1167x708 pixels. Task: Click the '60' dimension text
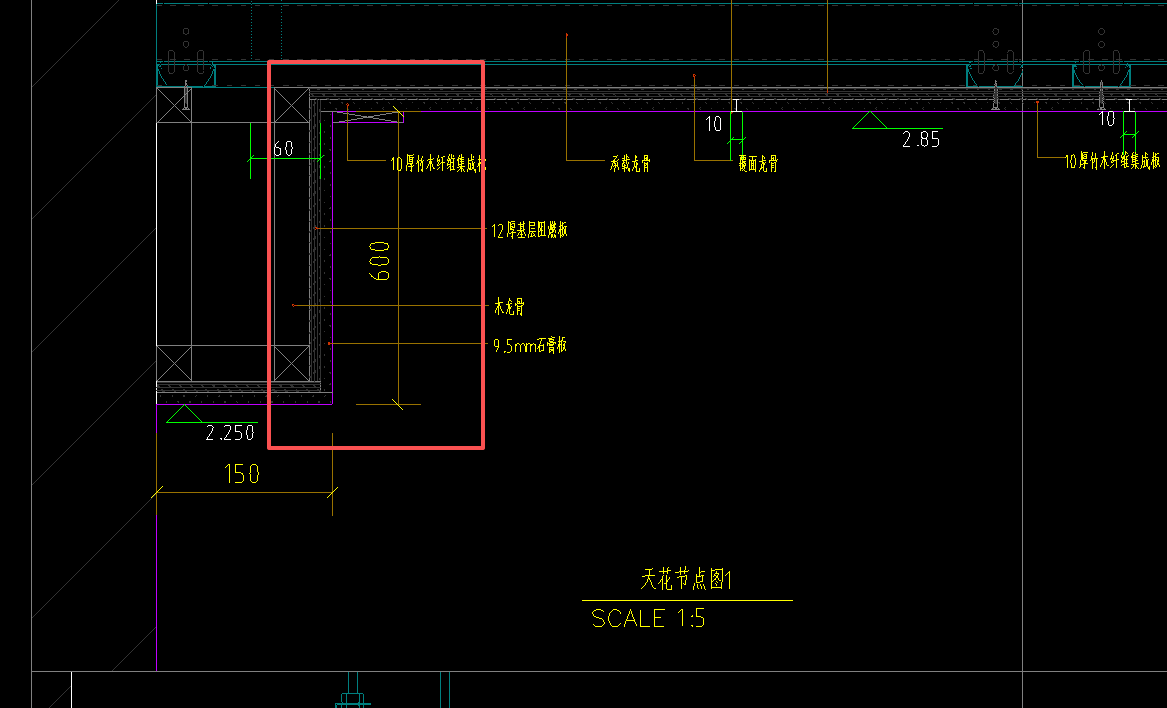(284, 148)
